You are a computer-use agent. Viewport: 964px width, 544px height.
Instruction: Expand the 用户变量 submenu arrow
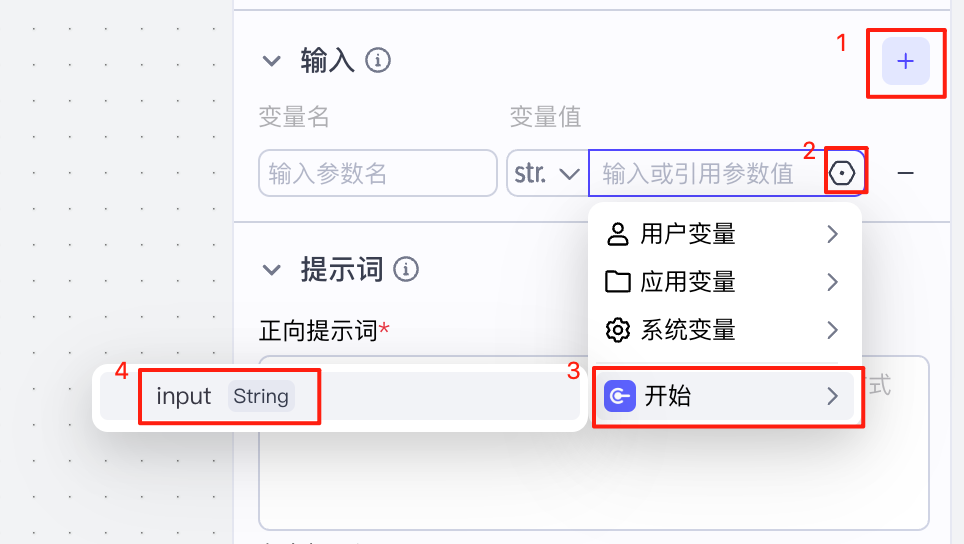(832, 234)
